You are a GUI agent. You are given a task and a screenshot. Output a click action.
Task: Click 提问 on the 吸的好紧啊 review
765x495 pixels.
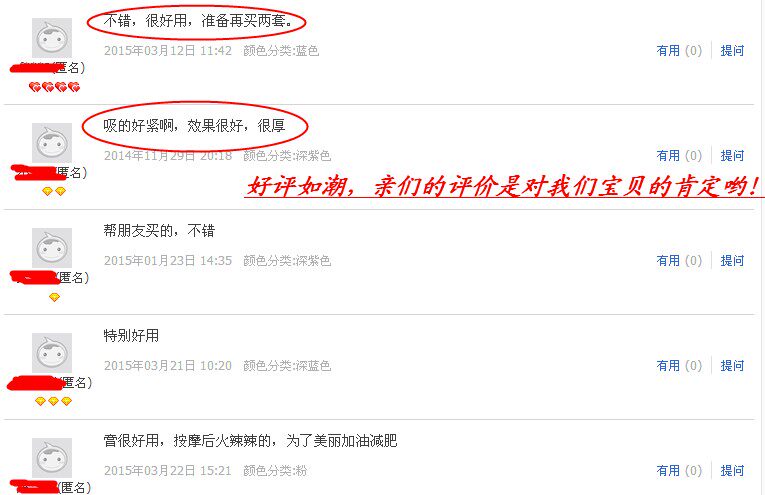732,156
